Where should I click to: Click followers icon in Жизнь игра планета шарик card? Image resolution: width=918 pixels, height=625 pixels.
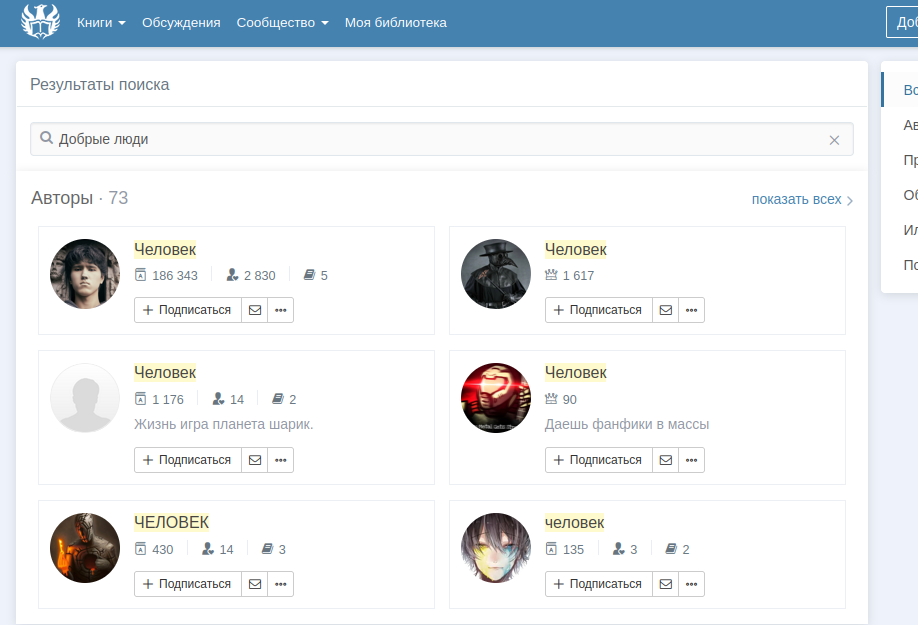[x=218, y=399]
